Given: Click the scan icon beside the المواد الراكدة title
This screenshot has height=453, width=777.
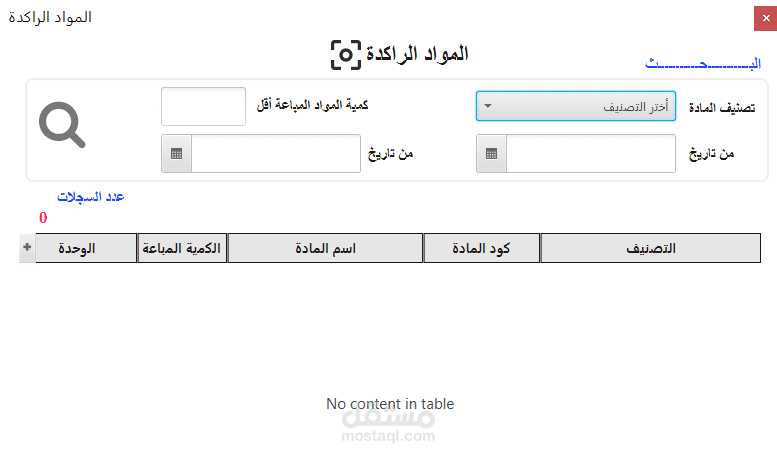Looking at the screenshot, I should click(x=345, y=55).
